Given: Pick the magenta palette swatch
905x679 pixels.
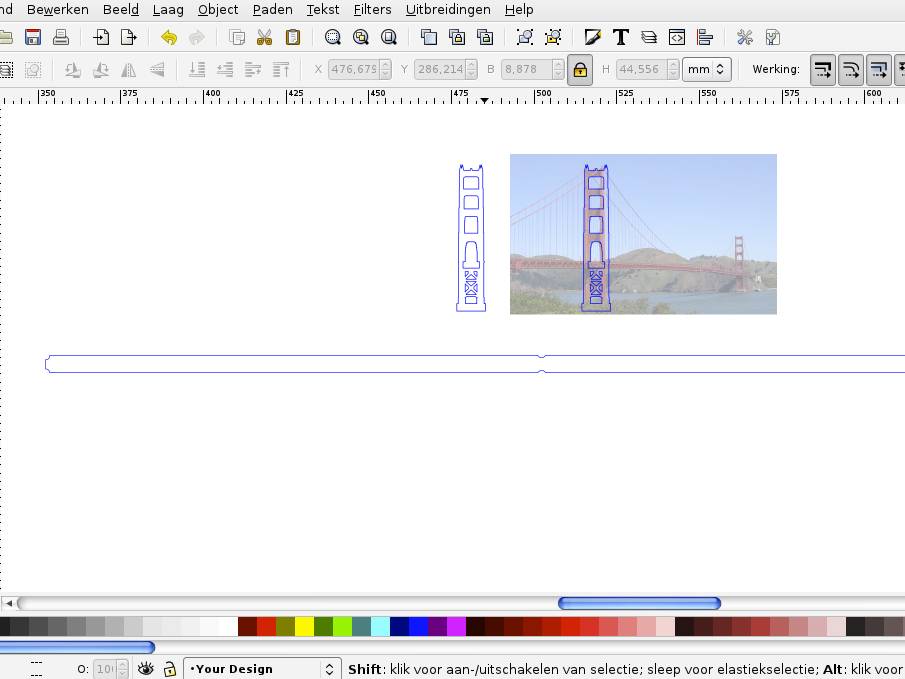Looking at the screenshot, I should coord(456,626).
